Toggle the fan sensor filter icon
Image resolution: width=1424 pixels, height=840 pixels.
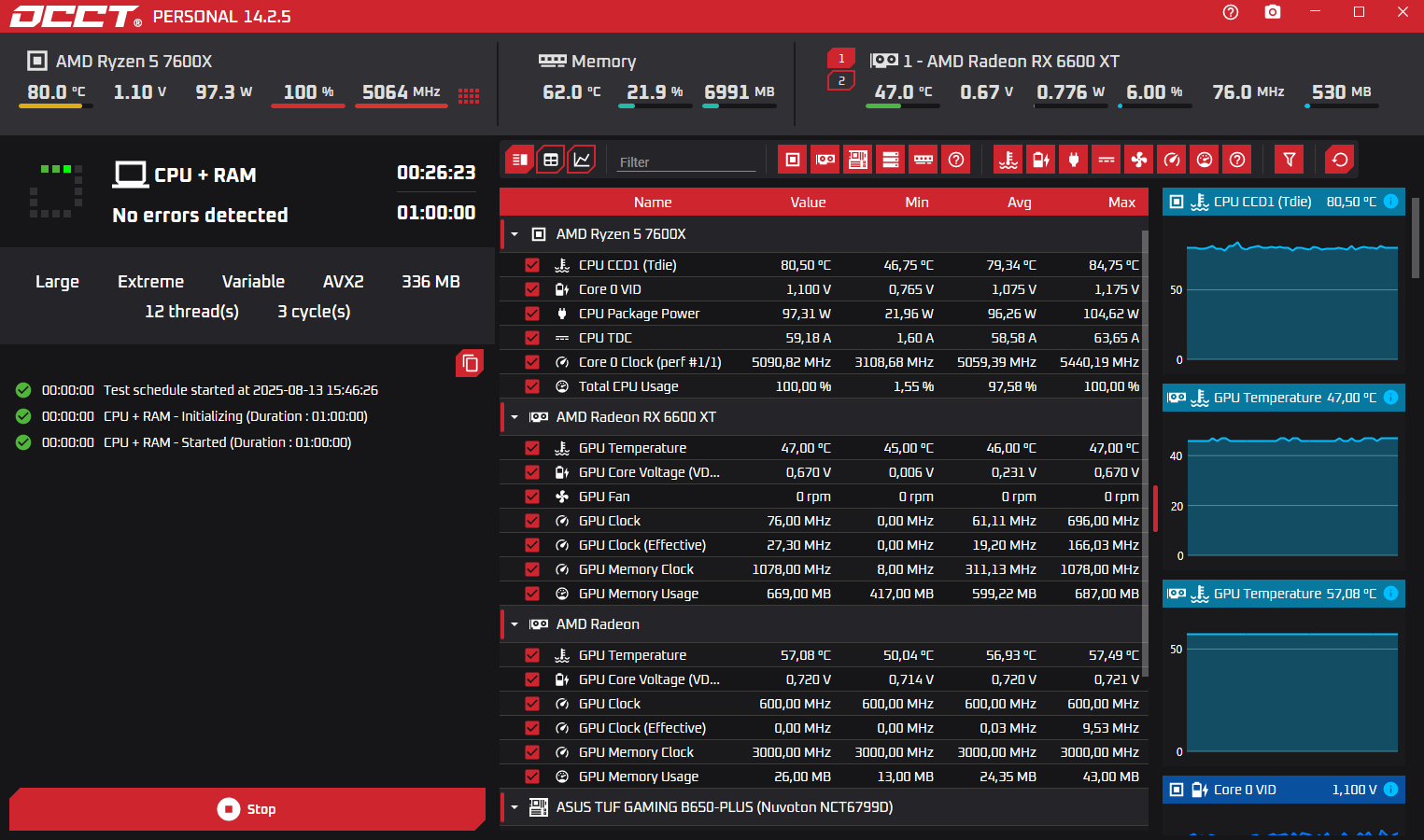[x=1139, y=160]
